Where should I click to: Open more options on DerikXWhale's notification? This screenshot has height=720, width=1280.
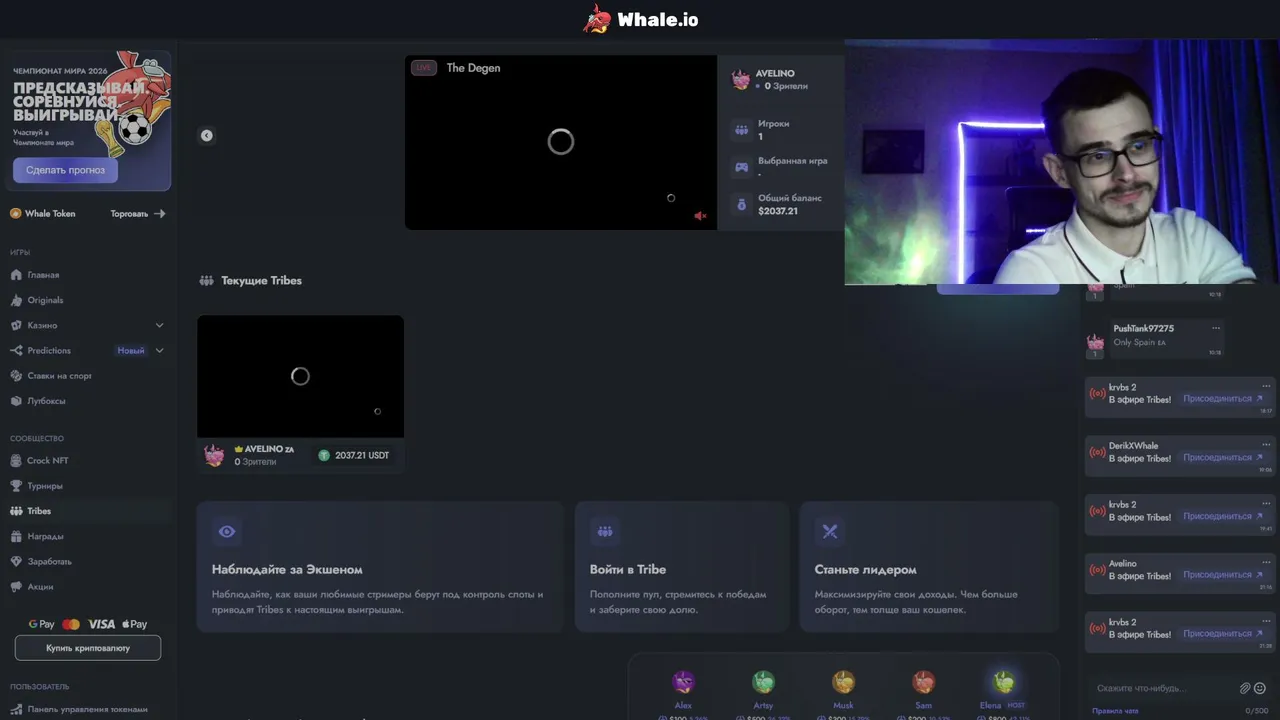click(1266, 445)
